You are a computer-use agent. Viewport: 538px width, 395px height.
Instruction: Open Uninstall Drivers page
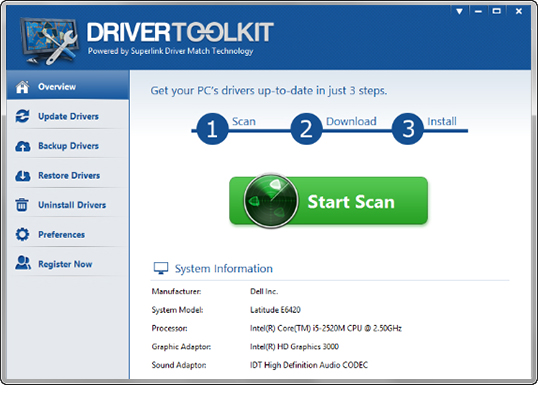point(68,205)
